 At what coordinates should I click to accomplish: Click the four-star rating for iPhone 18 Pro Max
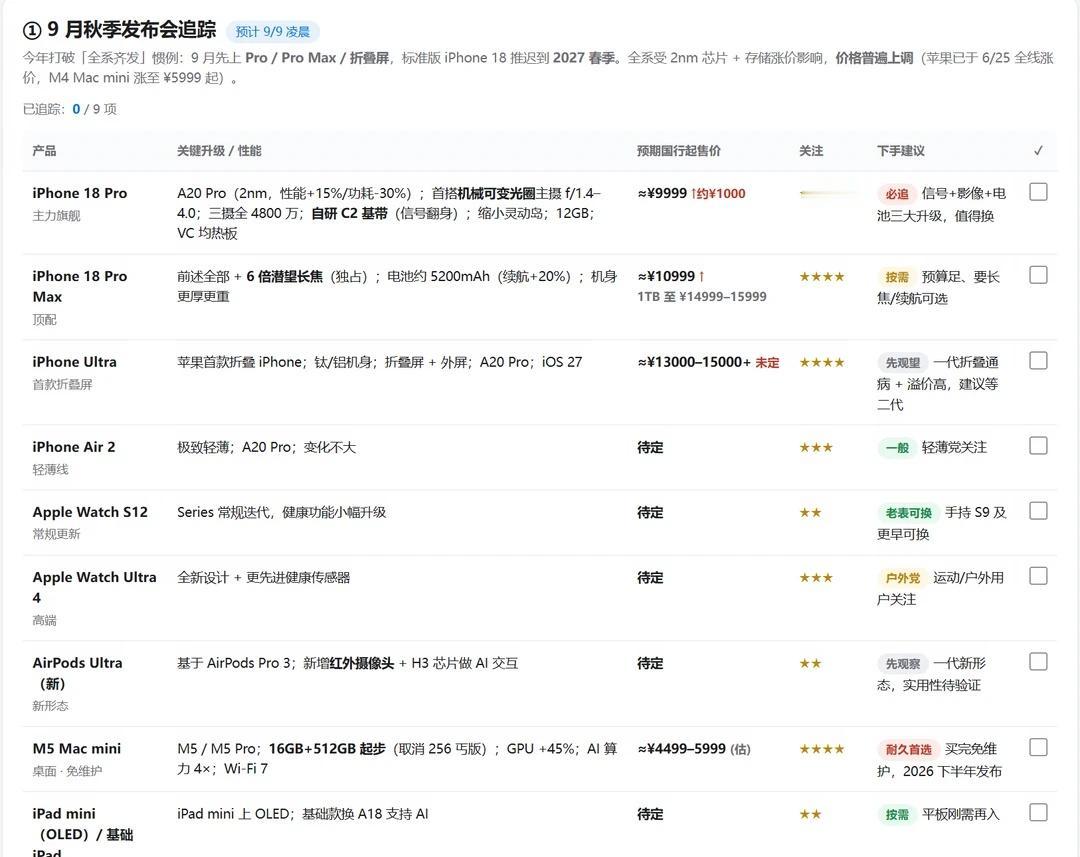[822, 277]
